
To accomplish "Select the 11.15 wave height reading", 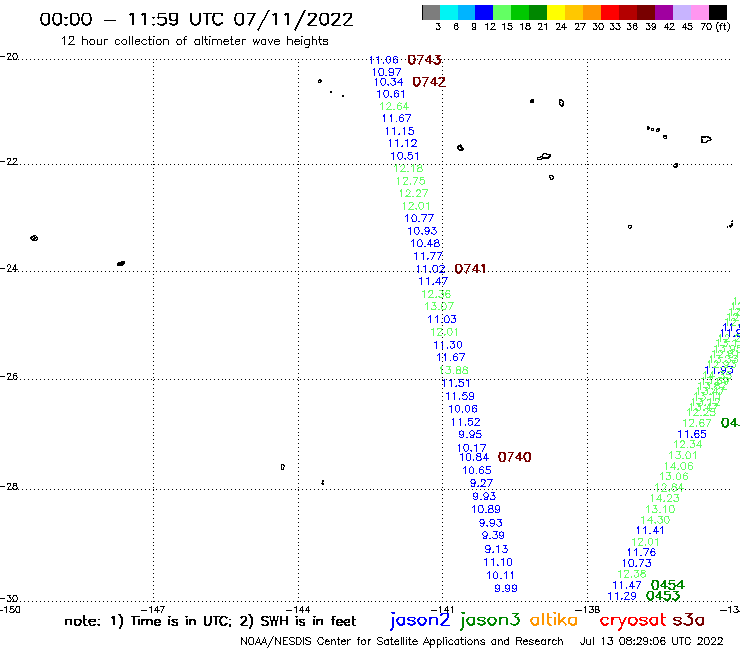I will (400, 131).
